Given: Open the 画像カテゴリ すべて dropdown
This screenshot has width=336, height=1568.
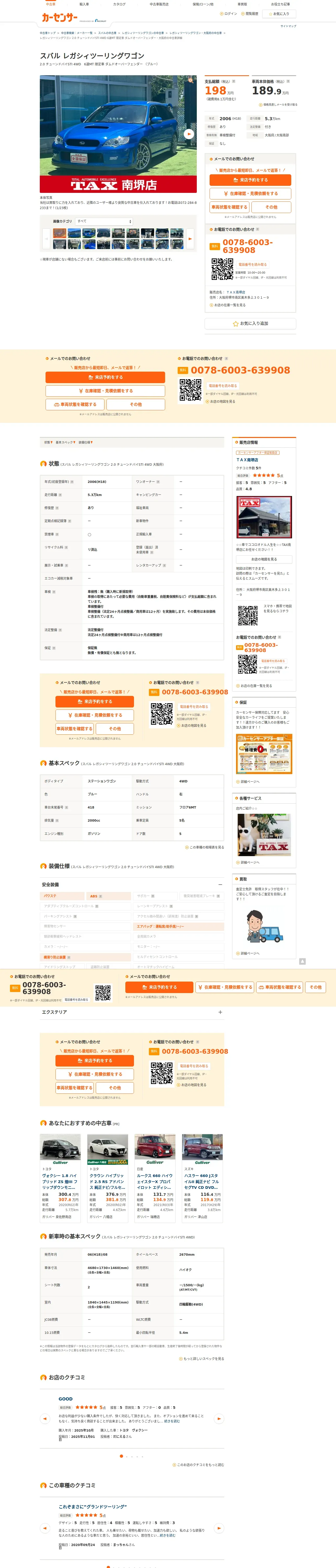Looking at the screenshot, I should point(104,222).
